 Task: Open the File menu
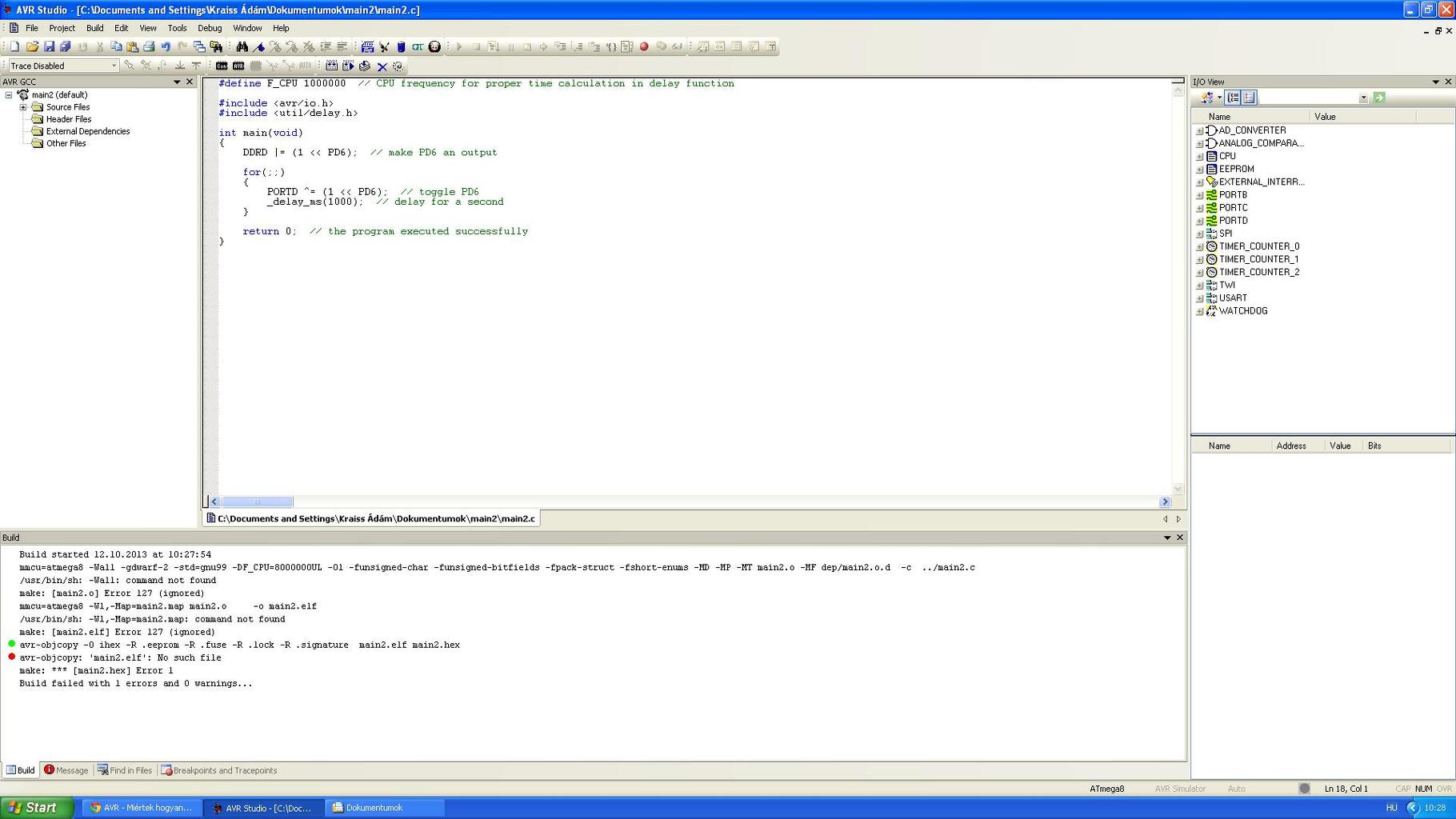(32, 28)
